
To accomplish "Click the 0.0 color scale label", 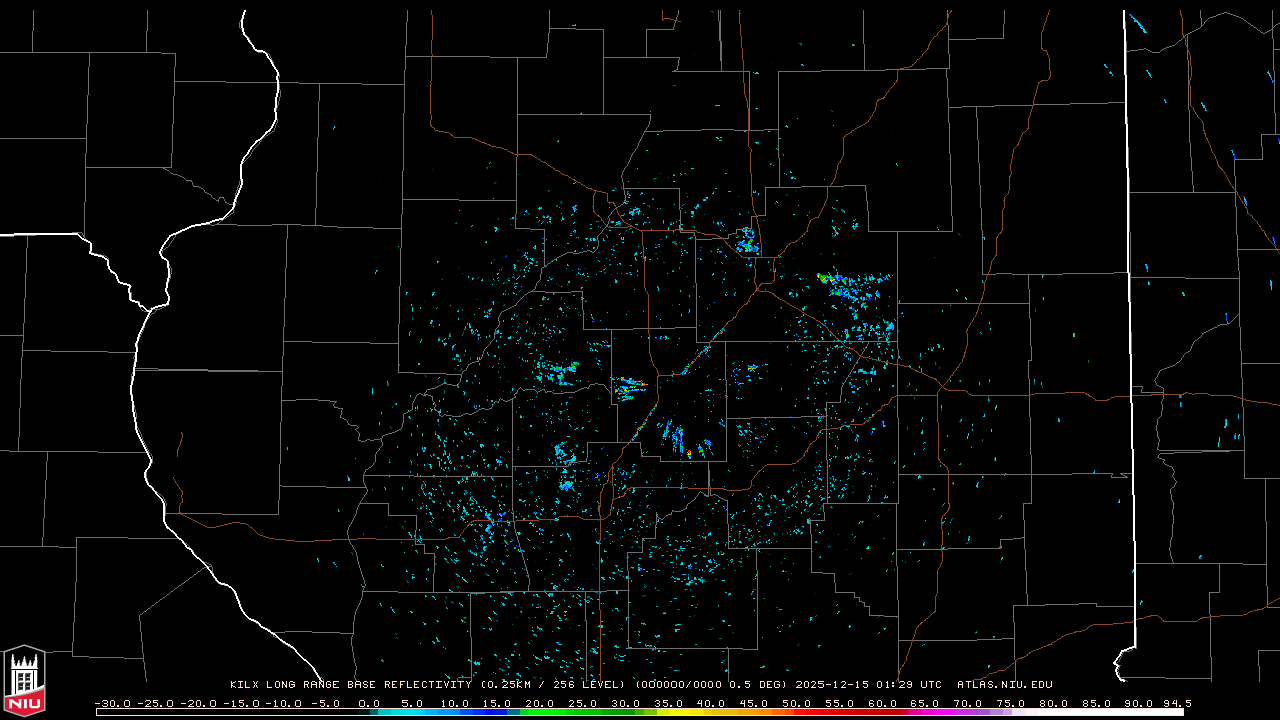I will pyautogui.click(x=369, y=703).
